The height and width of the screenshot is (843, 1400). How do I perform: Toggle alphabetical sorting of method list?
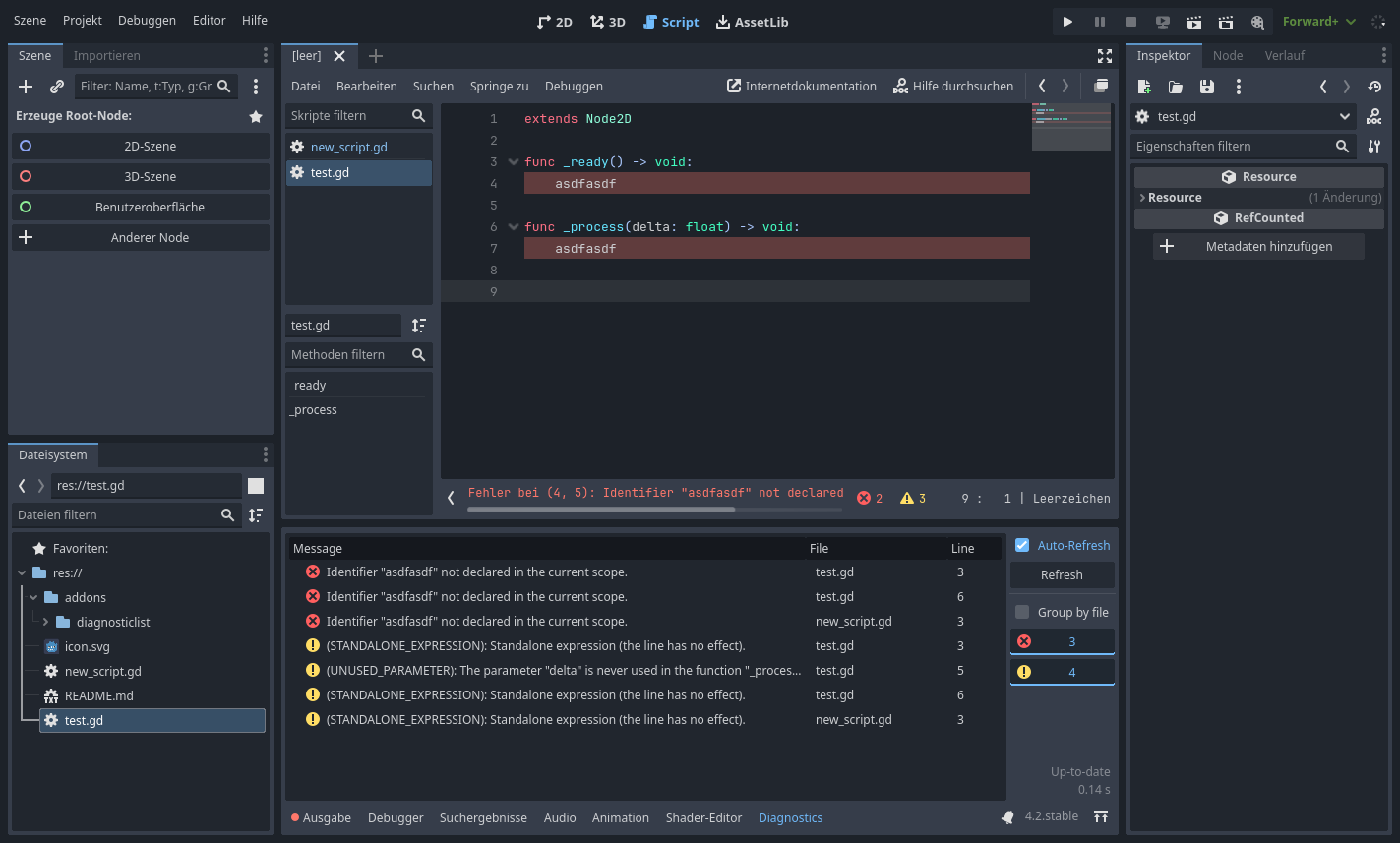[419, 326]
